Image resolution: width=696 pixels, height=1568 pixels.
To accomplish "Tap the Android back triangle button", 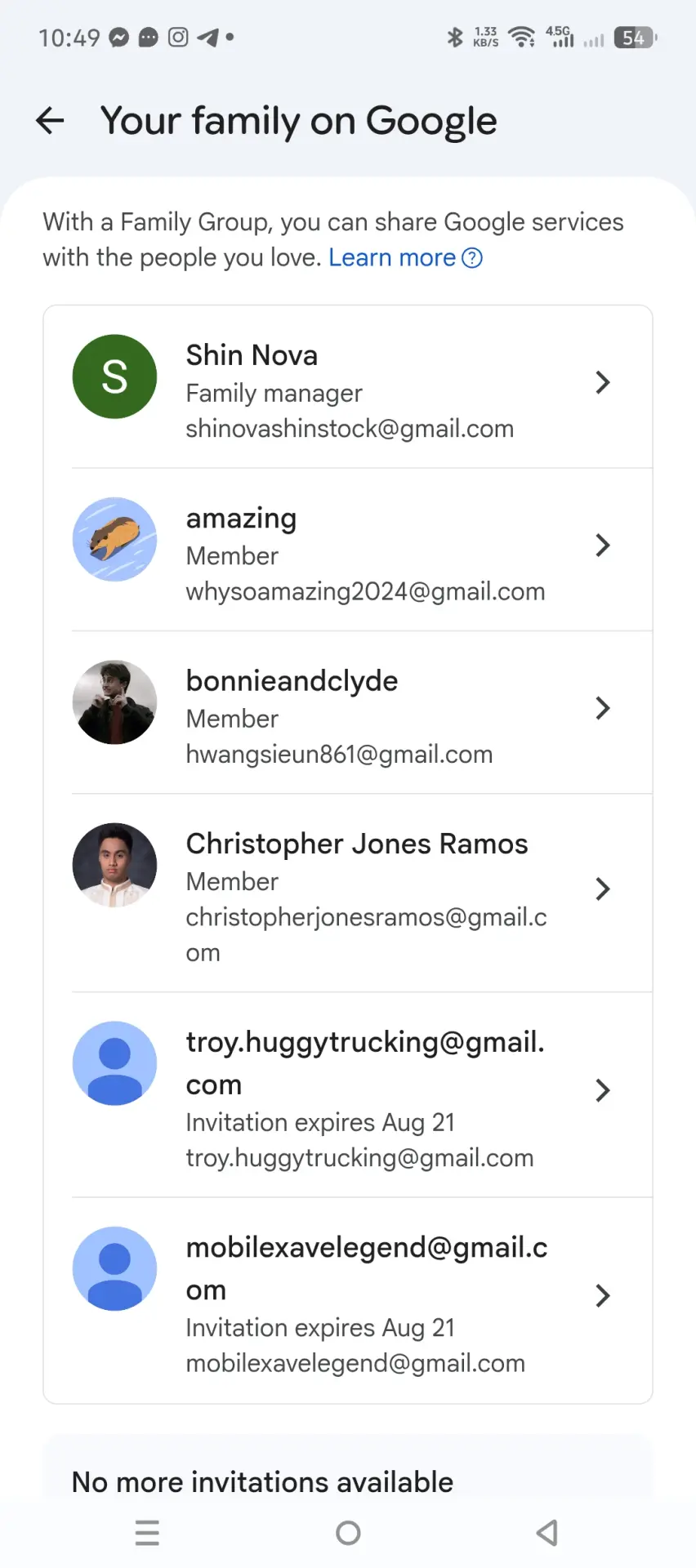I will click(547, 1533).
